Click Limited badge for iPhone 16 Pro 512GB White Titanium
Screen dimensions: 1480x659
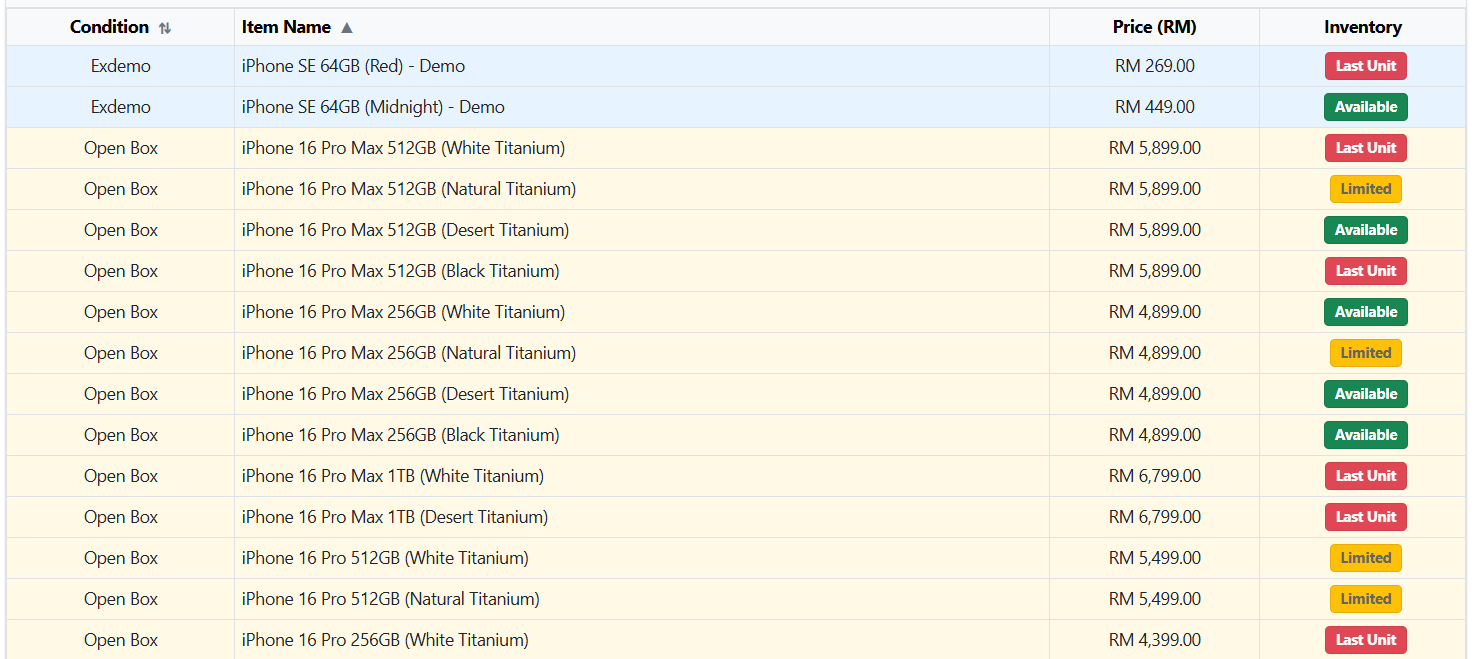coord(1366,558)
